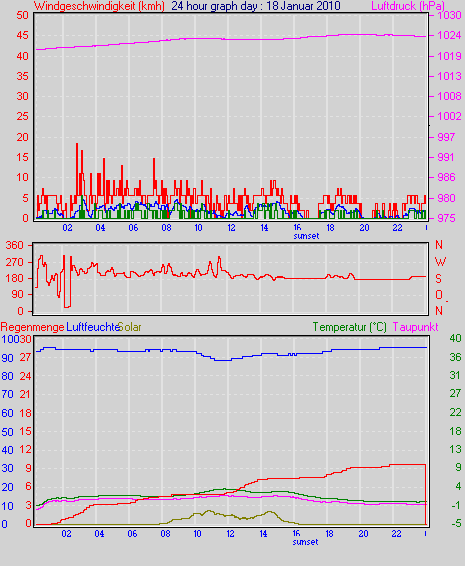This screenshot has width=465, height=566.
Task: Select the red 21 rain axis value
Action: point(26,394)
